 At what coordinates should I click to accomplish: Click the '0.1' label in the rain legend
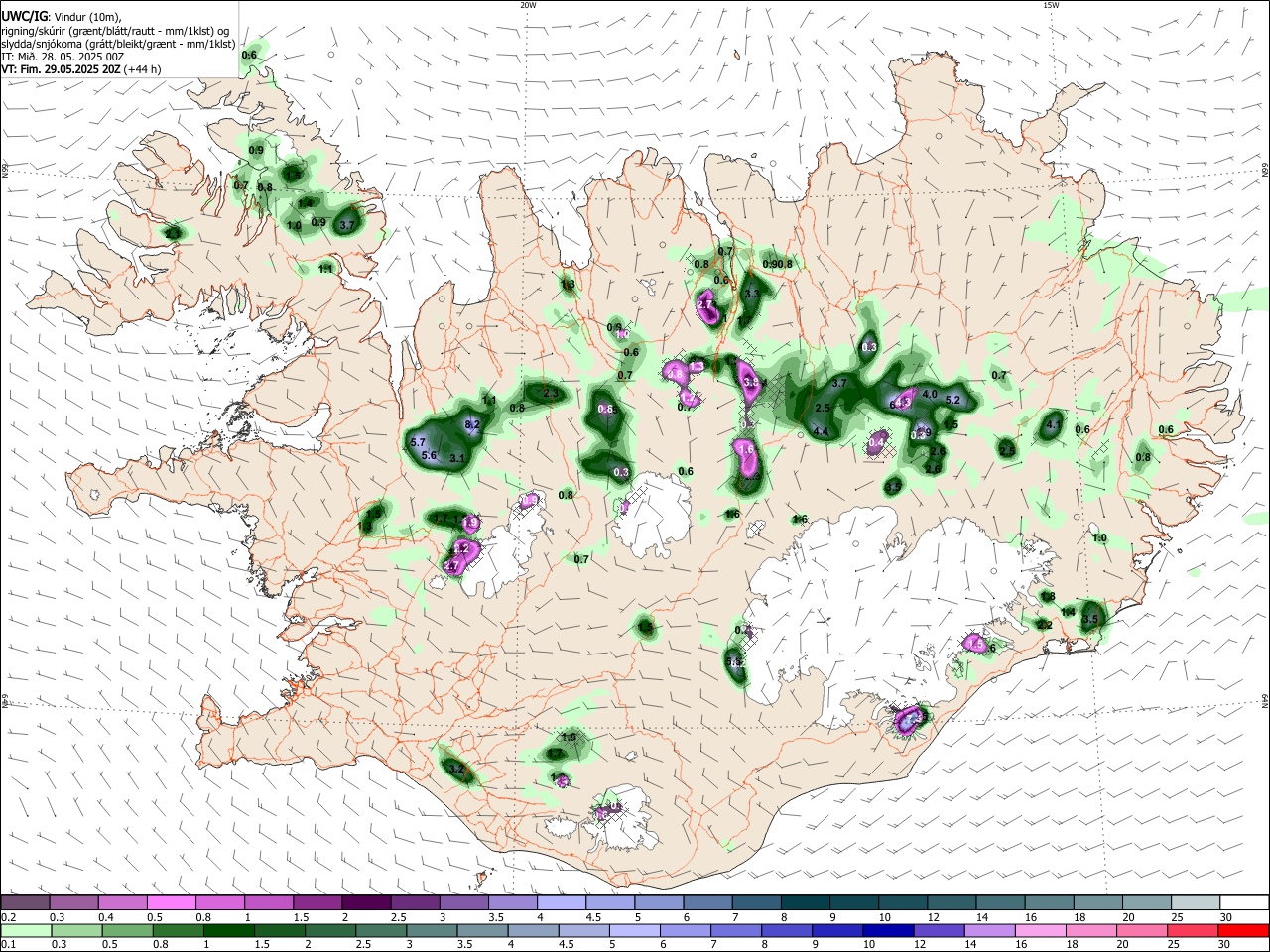coord(7,945)
